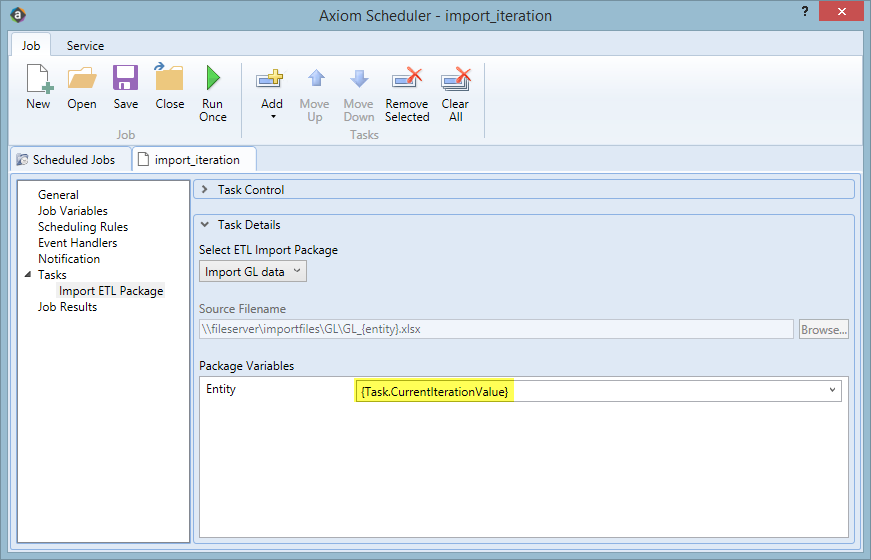Save the job using Save icon
Image resolution: width=871 pixels, height=560 pixels.
[126, 78]
